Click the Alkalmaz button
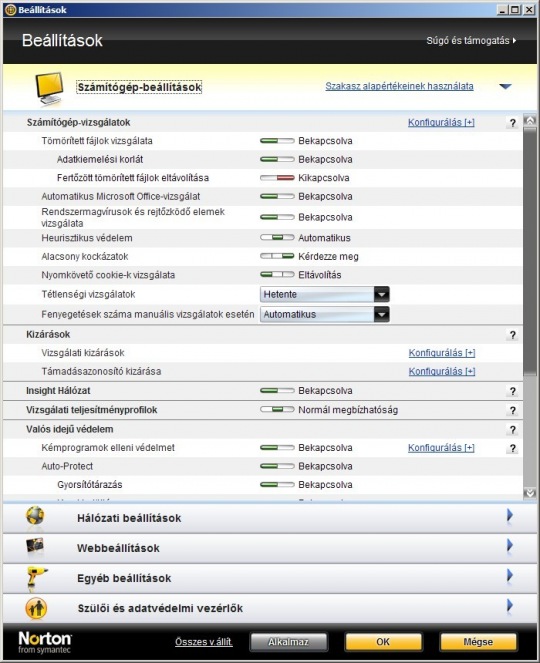Screen dimensions: 540x663 [288, 642]
